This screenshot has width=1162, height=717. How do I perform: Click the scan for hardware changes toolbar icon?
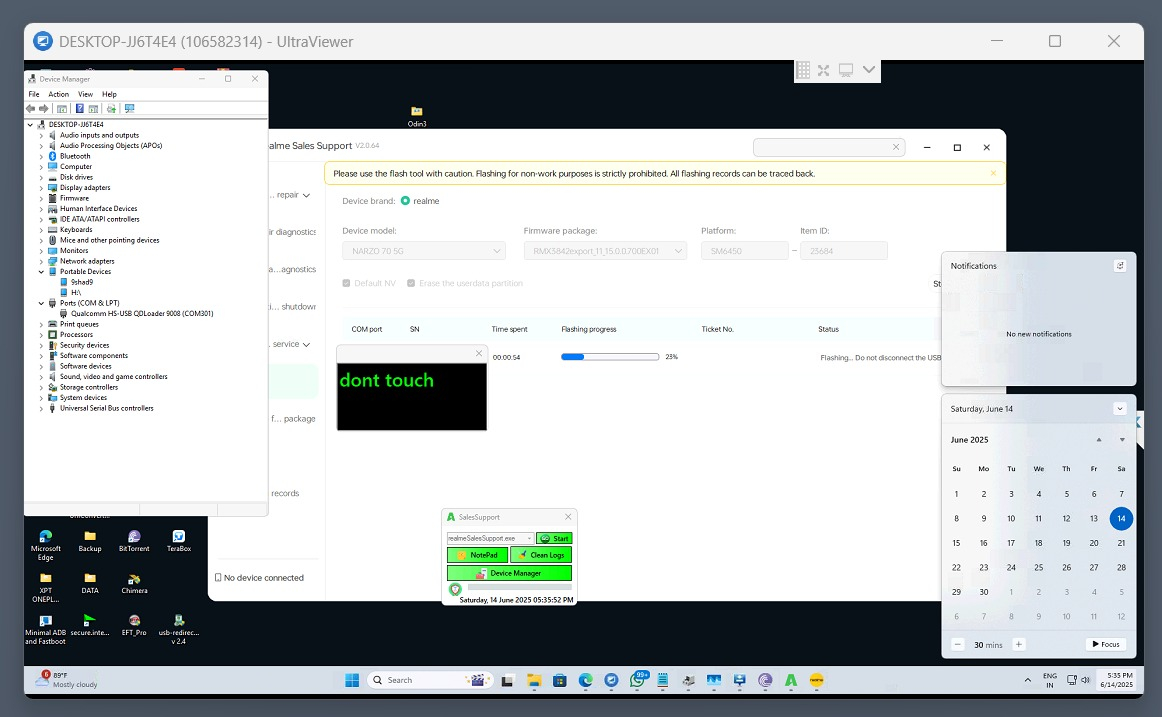coord(129,108)
